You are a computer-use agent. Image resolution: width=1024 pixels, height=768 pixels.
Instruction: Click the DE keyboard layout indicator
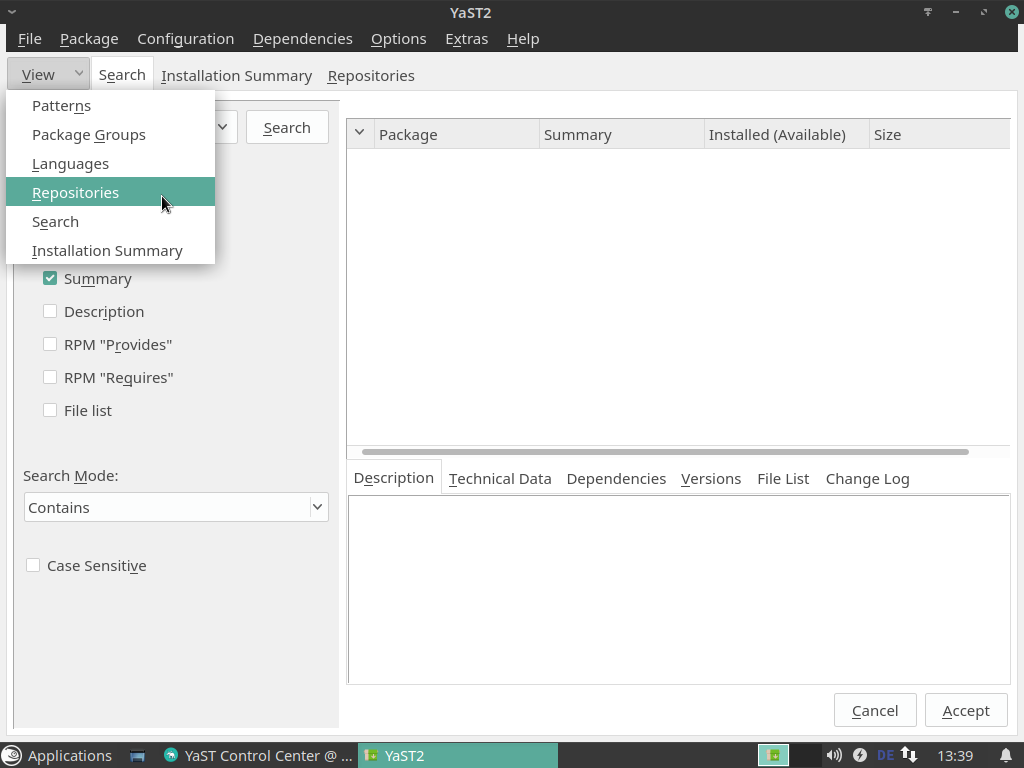click(x=885, y=755)
